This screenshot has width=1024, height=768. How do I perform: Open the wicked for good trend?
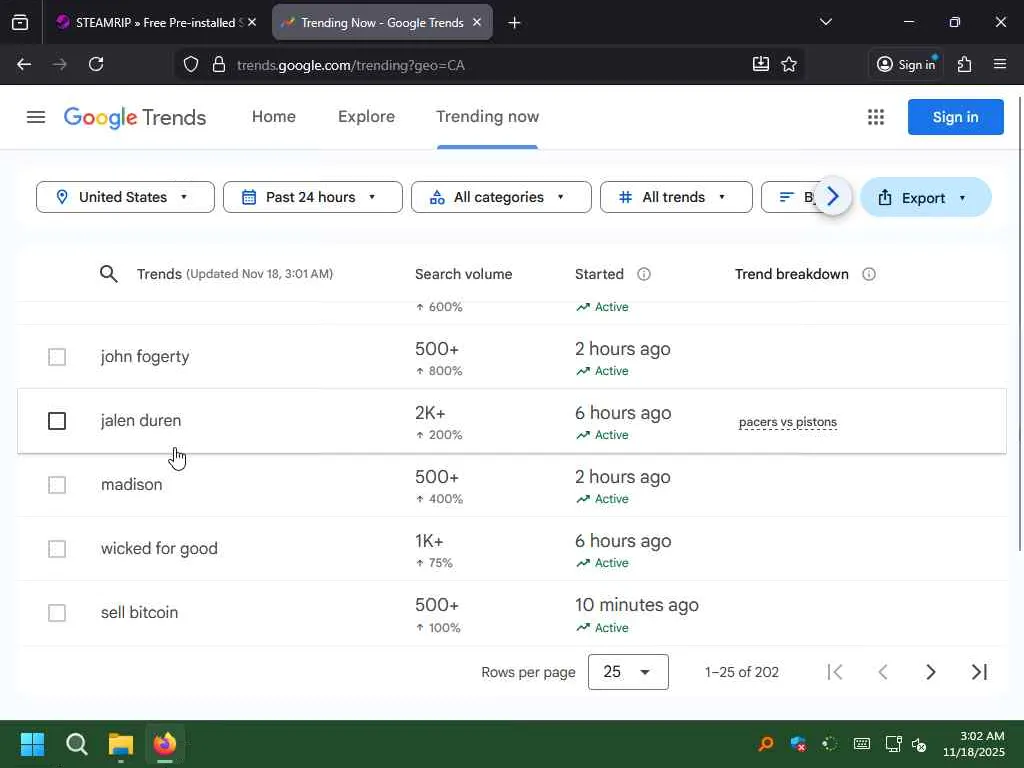159,549
